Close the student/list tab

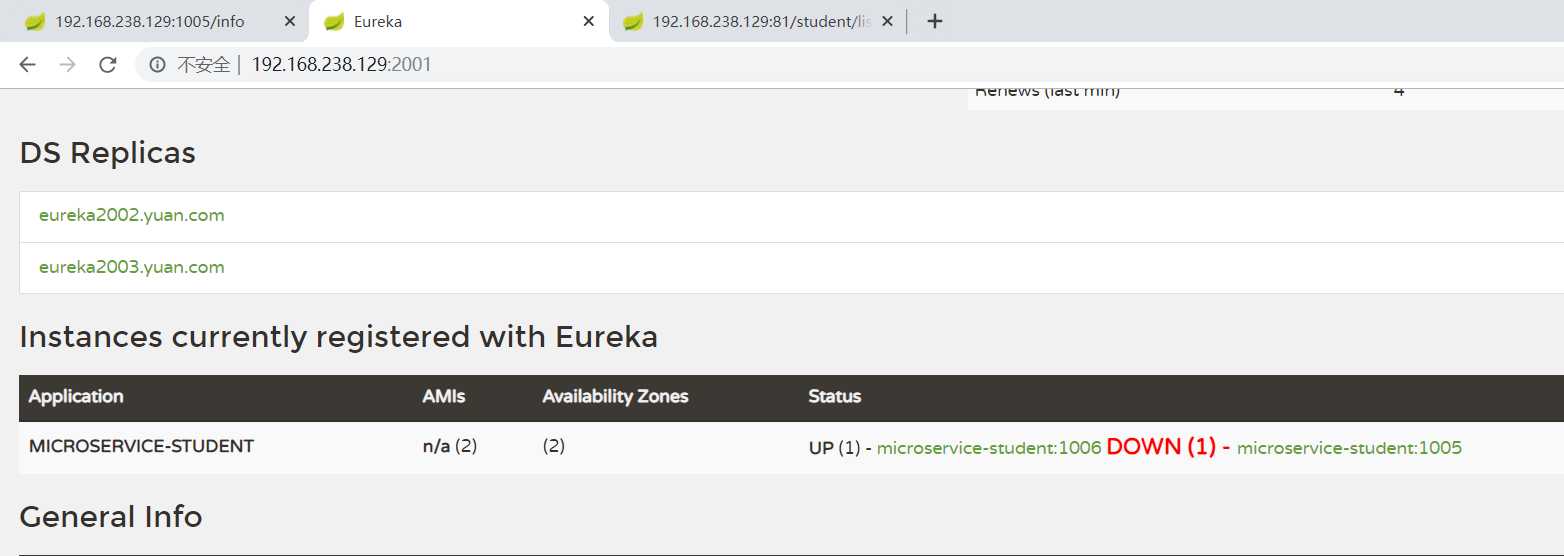pyautogui.click(x=888, y=21)
